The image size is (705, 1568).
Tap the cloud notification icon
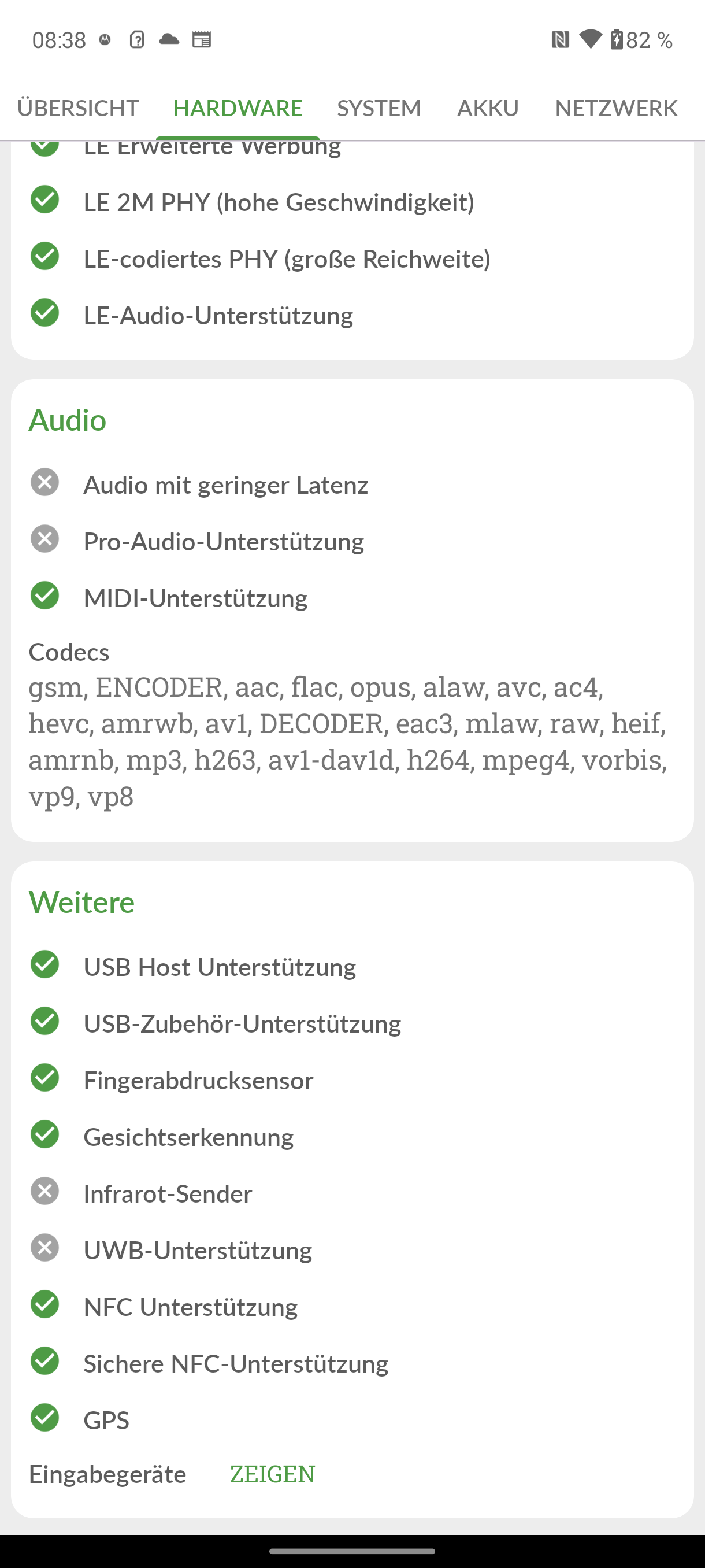click(169, 40)
